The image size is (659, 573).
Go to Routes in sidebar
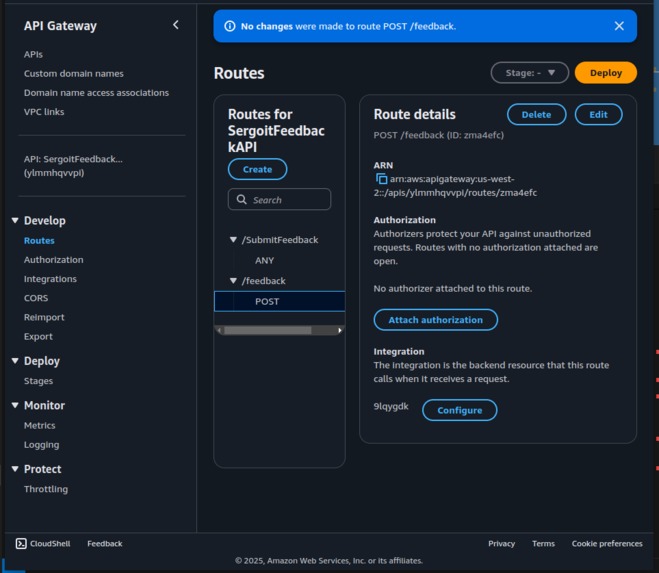click(39, 240)
